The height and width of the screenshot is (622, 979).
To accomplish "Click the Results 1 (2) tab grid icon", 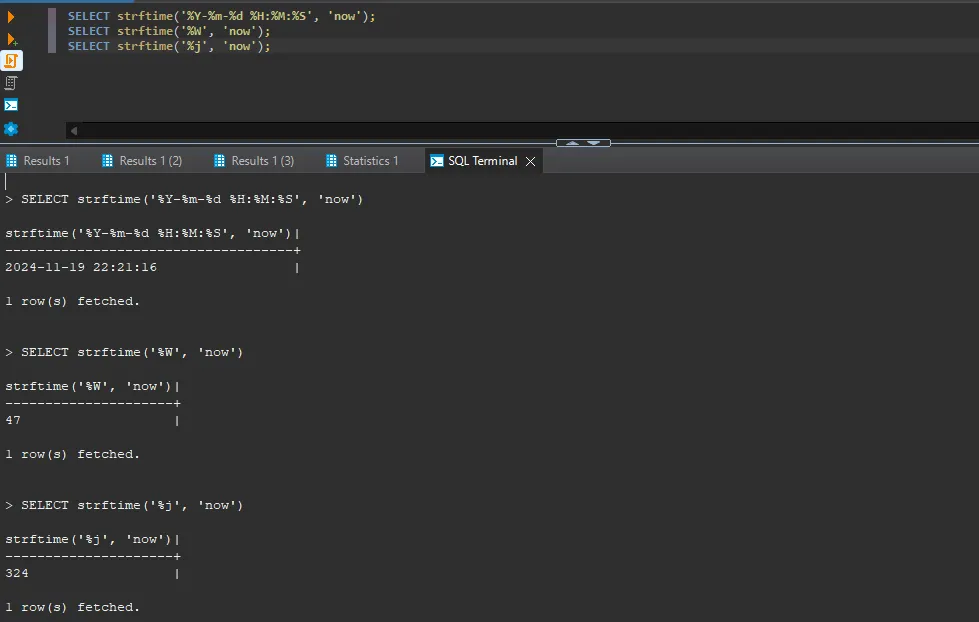I will point(107,160).
